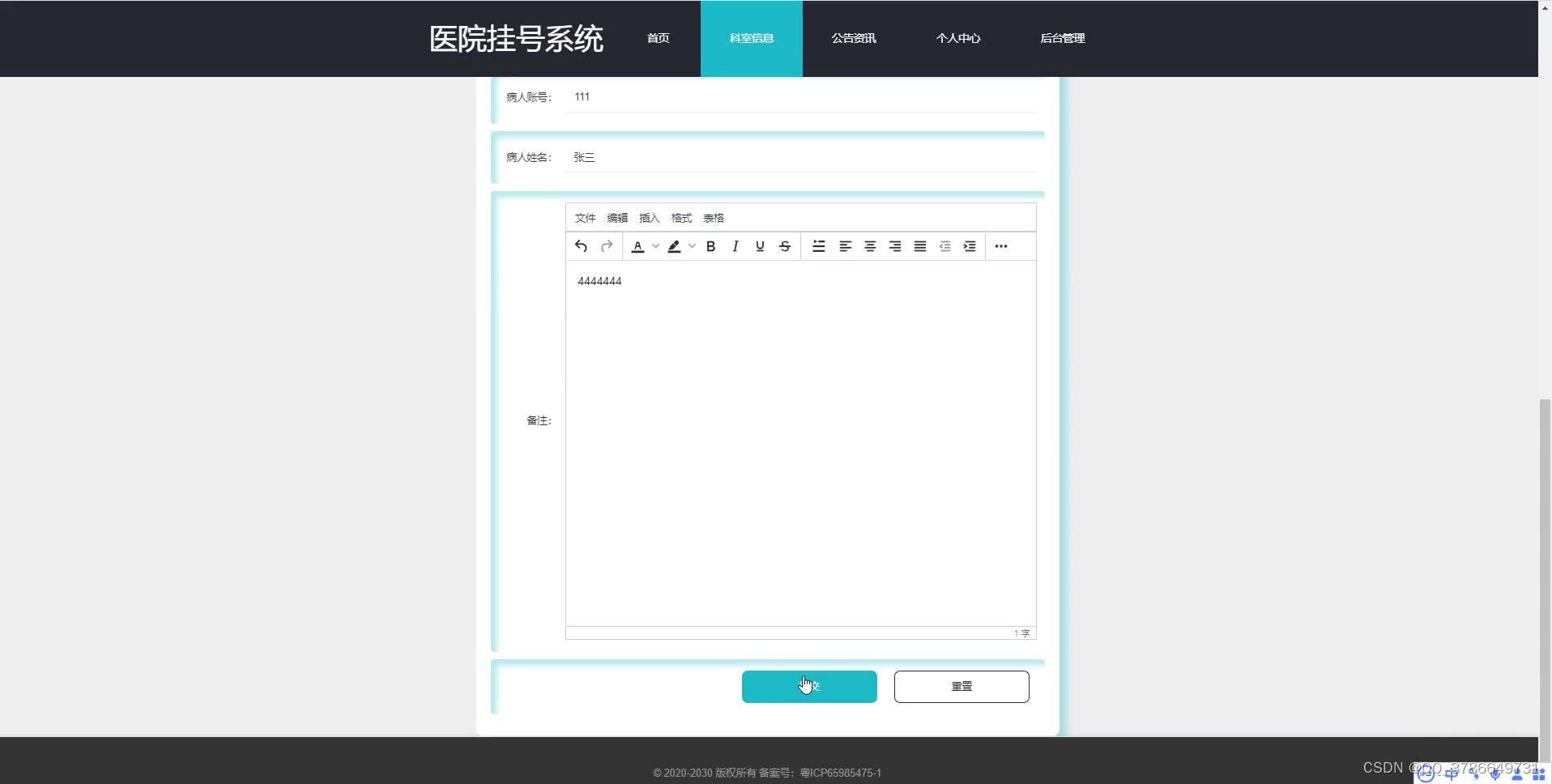Open the input method toolbox grid icon
1552x784 pixels.
coord(1539,774)
